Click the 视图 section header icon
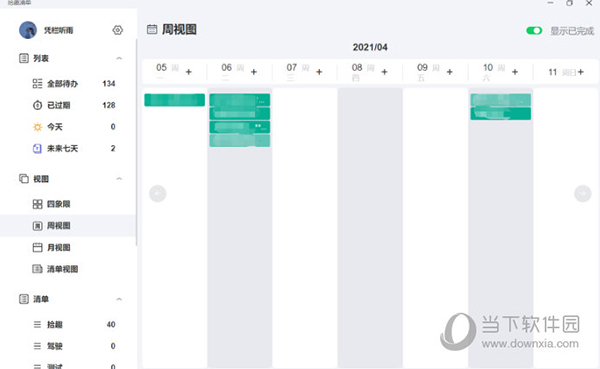Image resolution: width=600 pixels, height=369 pixels. point(24,179)
